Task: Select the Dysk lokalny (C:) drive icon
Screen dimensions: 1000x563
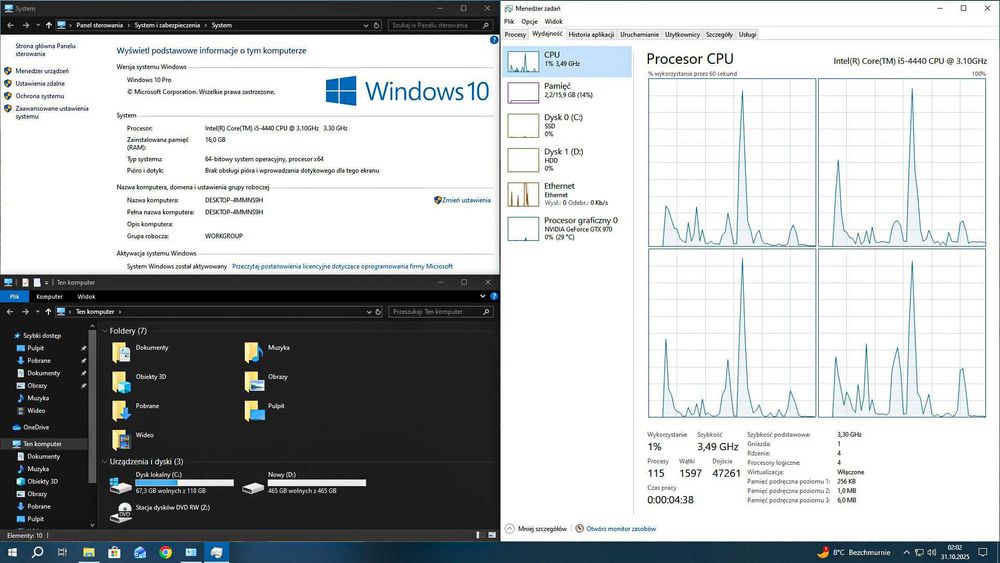Action: pyautogui.click(x=121, y=485)
